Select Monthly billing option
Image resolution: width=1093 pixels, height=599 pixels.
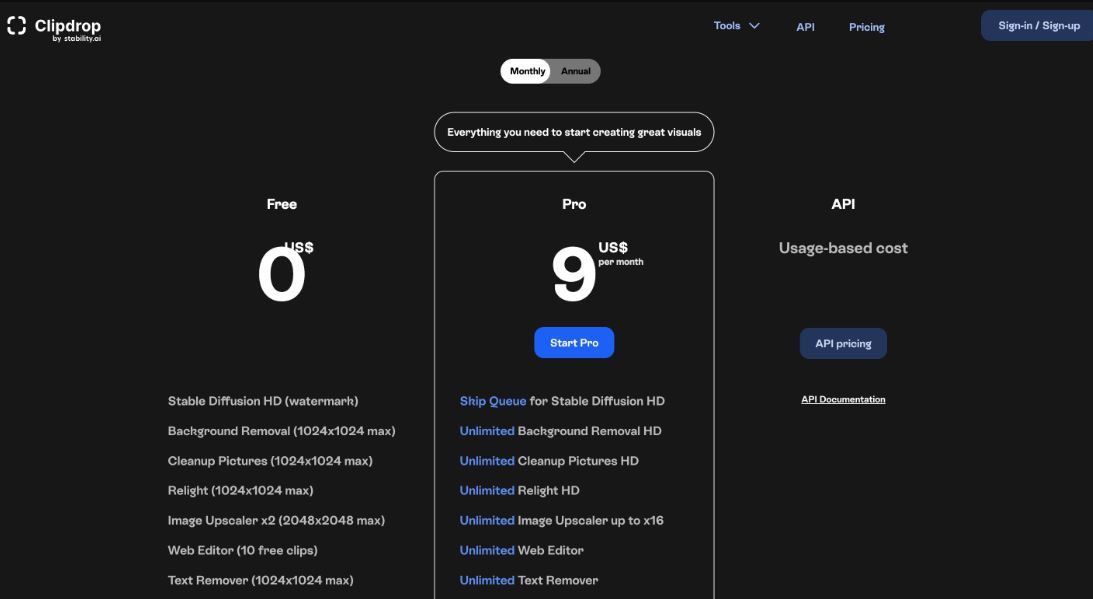pyautogui.click(x=527, y=71)
